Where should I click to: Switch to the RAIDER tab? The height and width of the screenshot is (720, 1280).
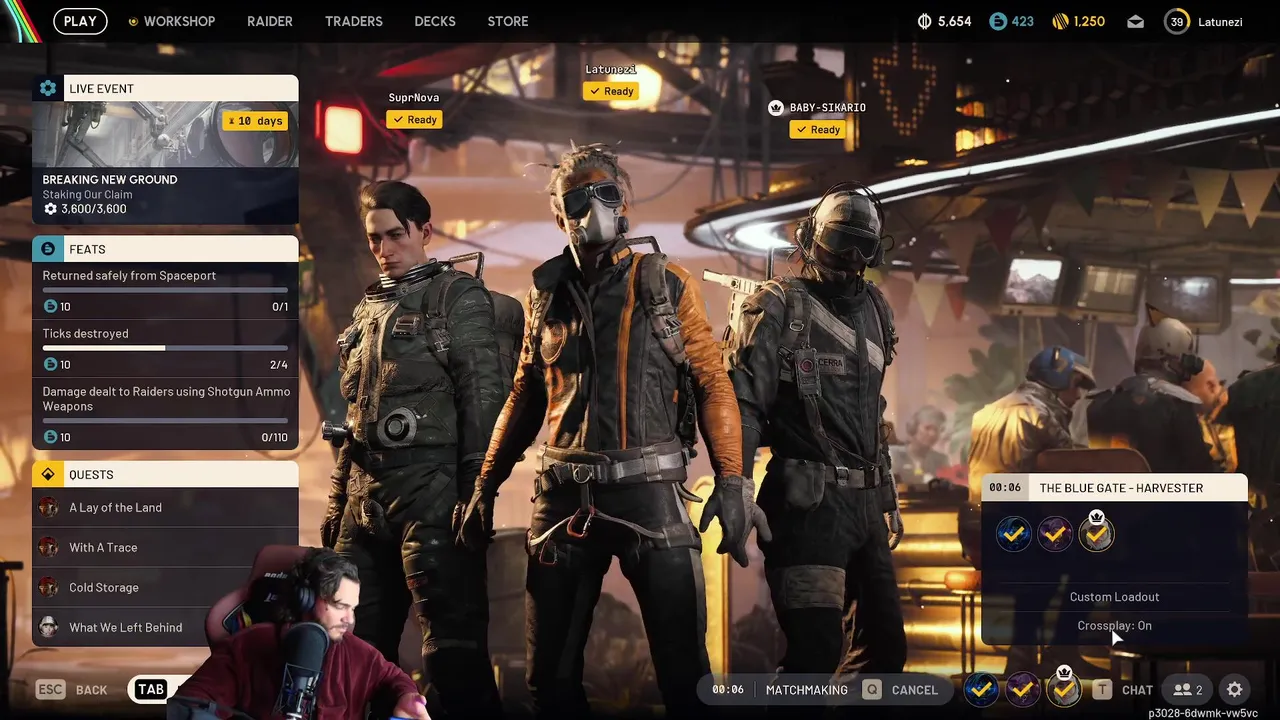point(270,21)
